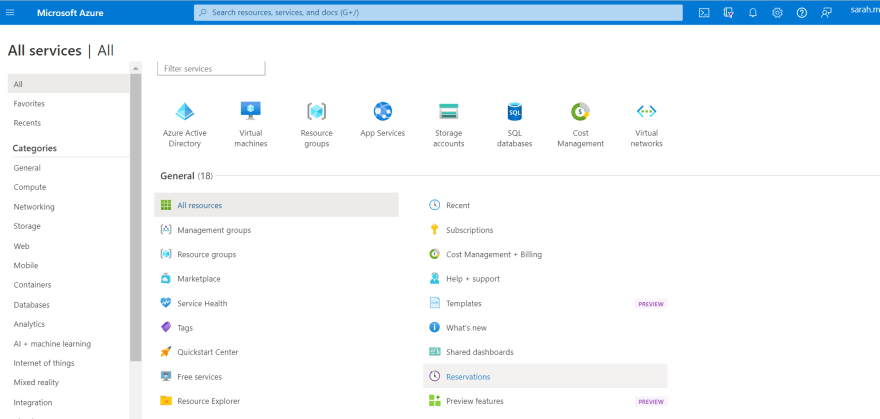Click the sidebar scroll up arrow

tap(135, 68)
